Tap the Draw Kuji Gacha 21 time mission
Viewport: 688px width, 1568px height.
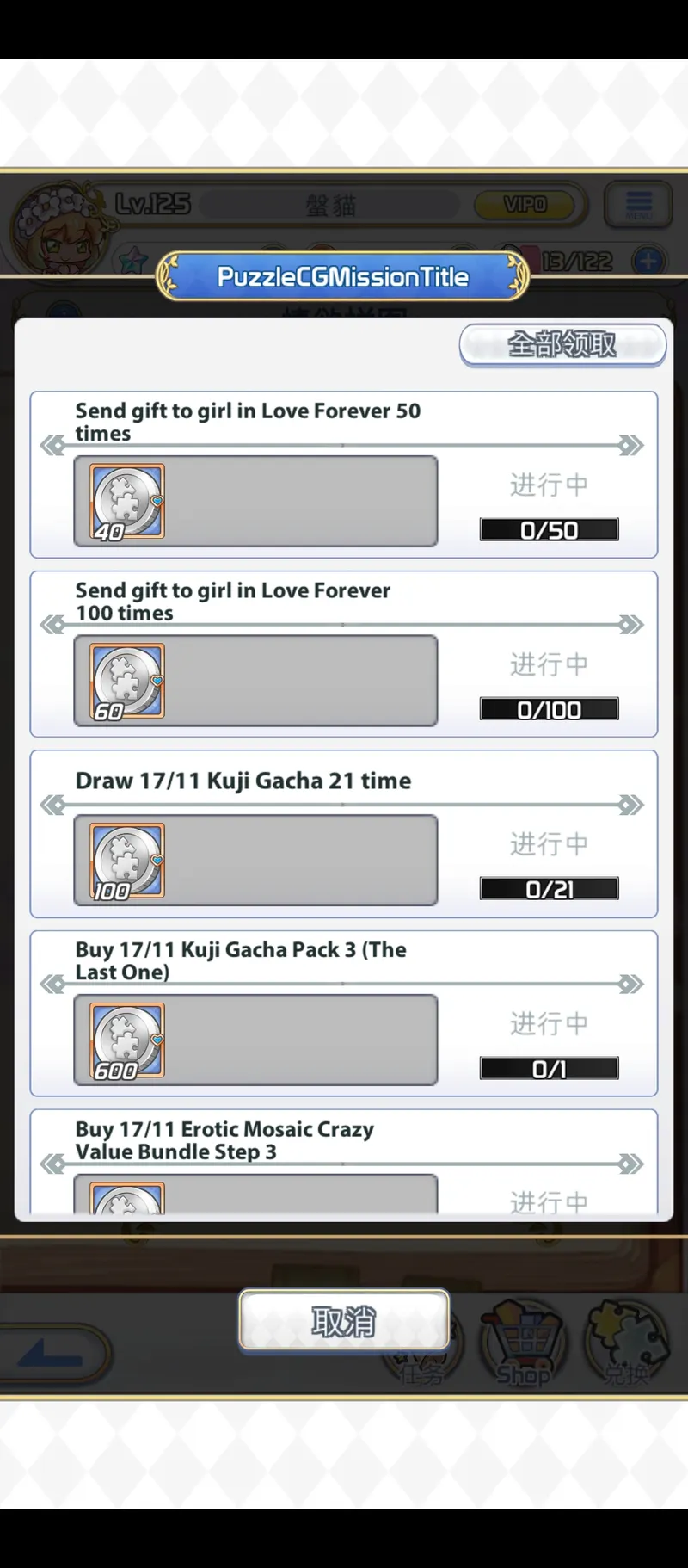coord(344,834)
